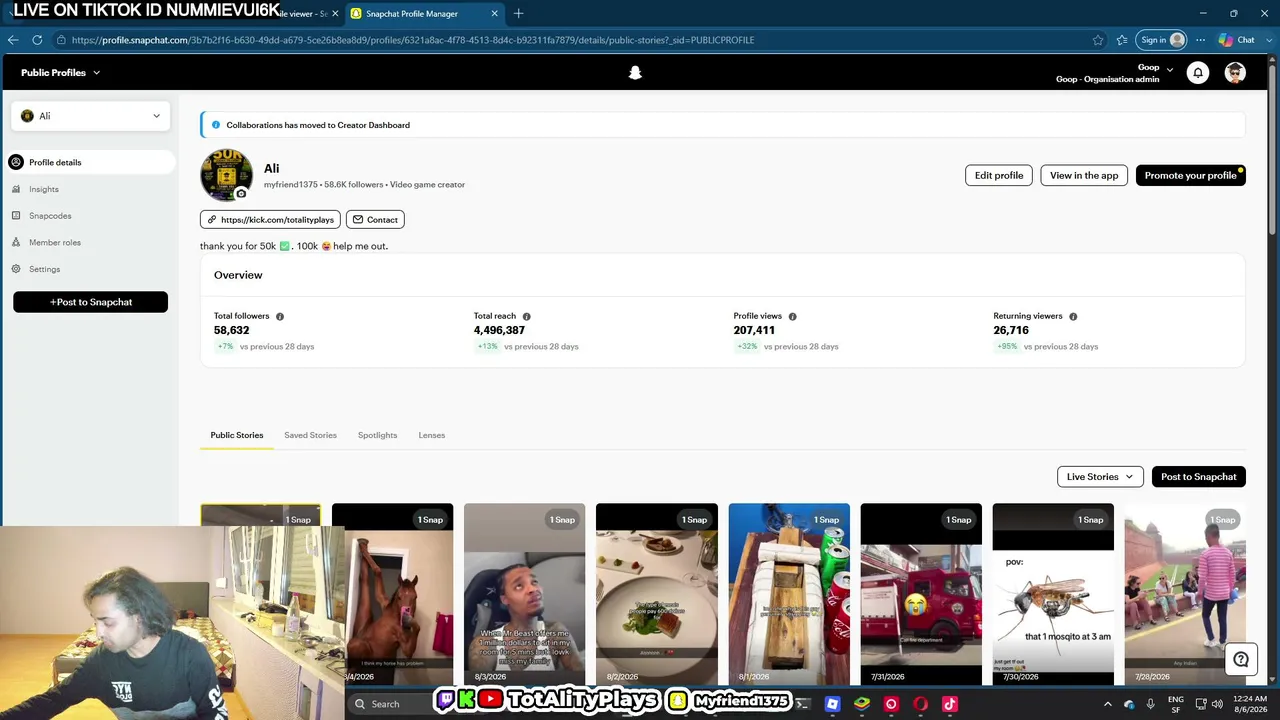Open the Ali profile selector dropdown
The image size is (1280, 720).
91,116
